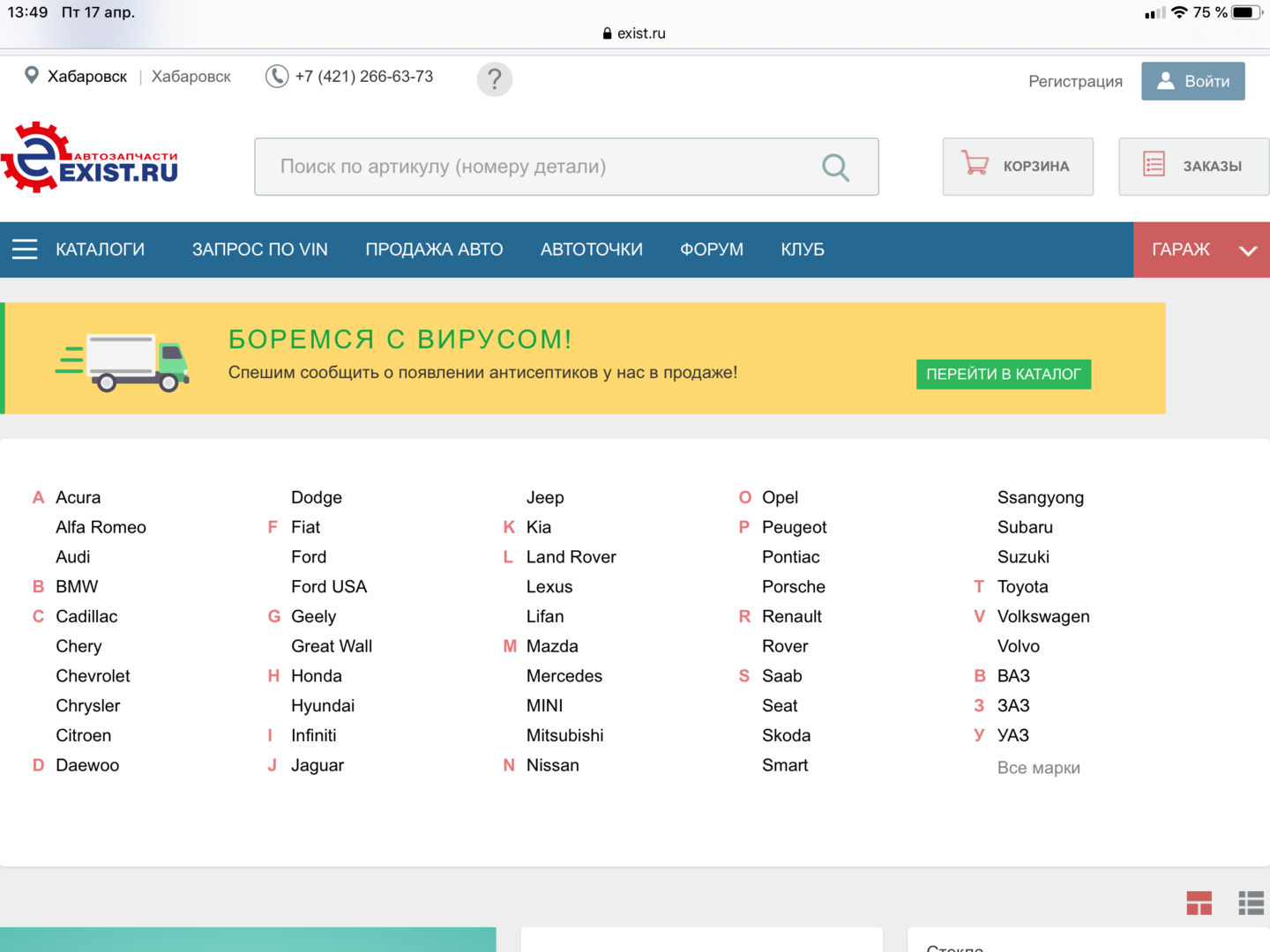Viewport: 1270px width, 952px height.
Task: Open the hamburger menu icon
Action: pyautogui.click(x=25, y=249)
